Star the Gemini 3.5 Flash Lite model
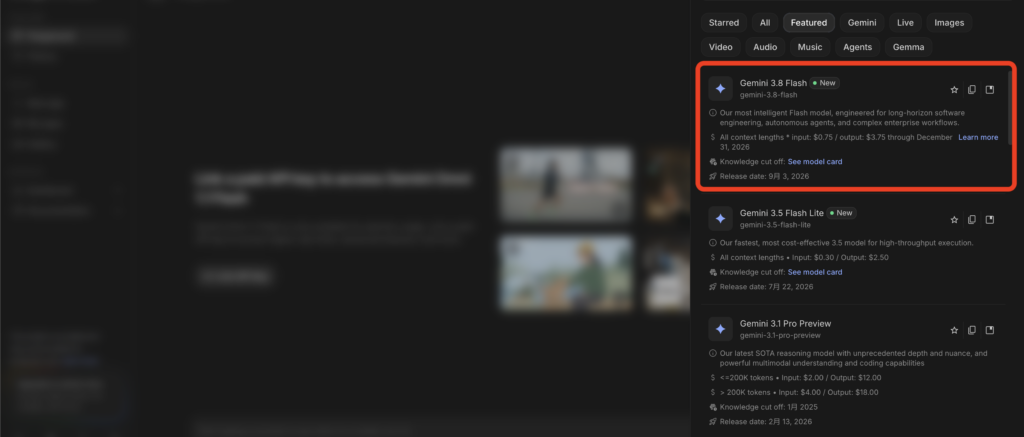This screenshot has width=1024, height=437. (x=954, y=219)
